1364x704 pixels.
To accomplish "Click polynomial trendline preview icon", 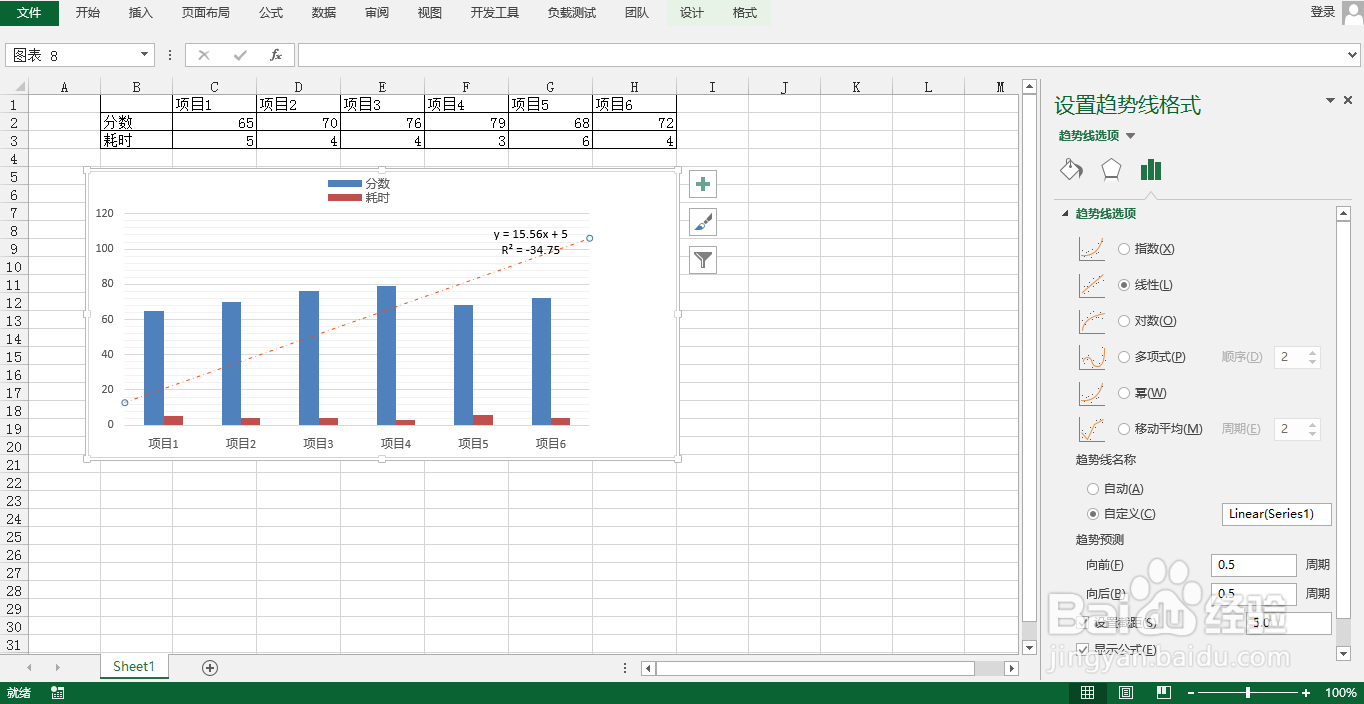I will pos(1092,357).
